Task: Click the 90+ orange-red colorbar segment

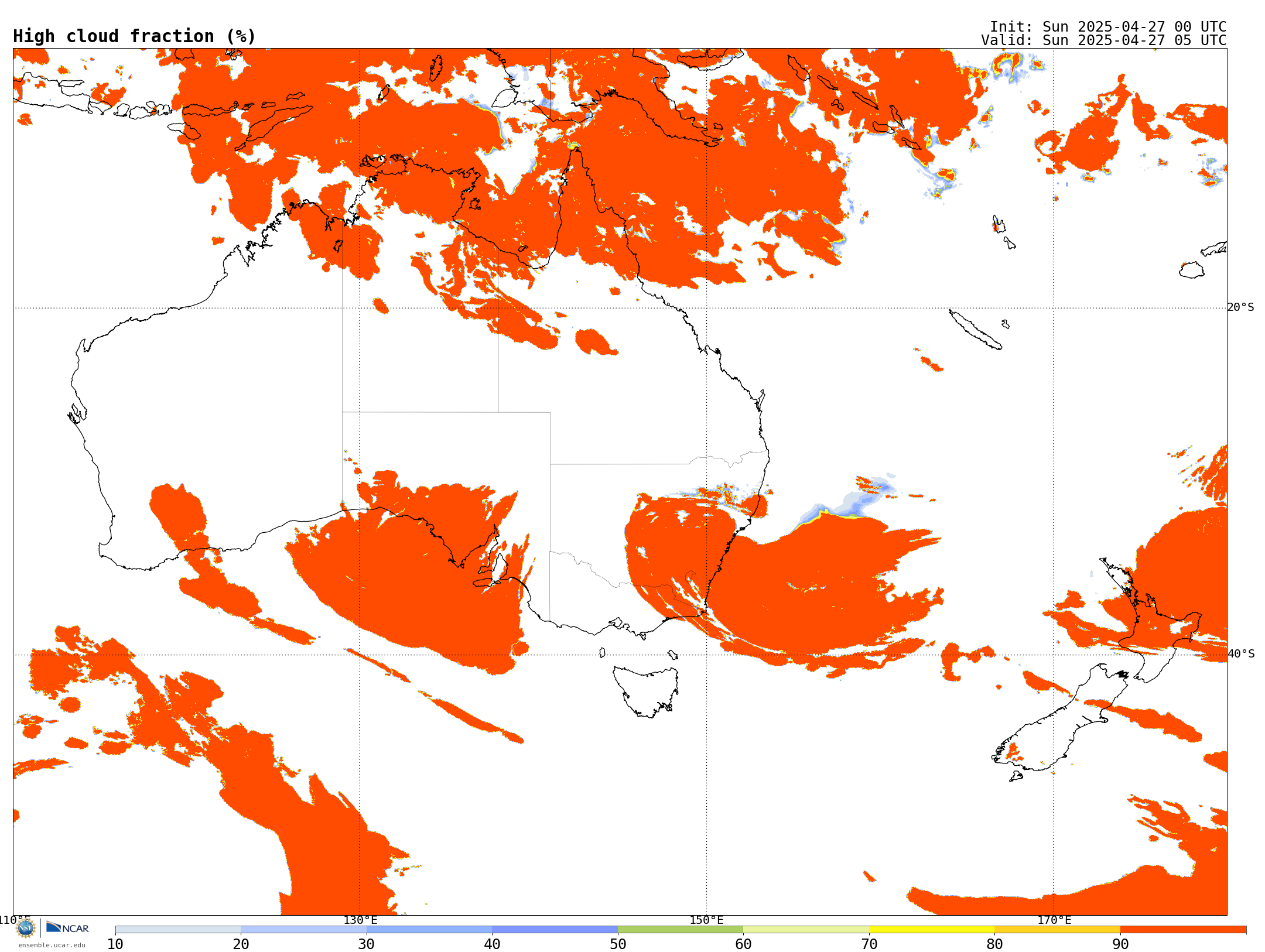Action: pyautogui.click(x=1183, y=930)
